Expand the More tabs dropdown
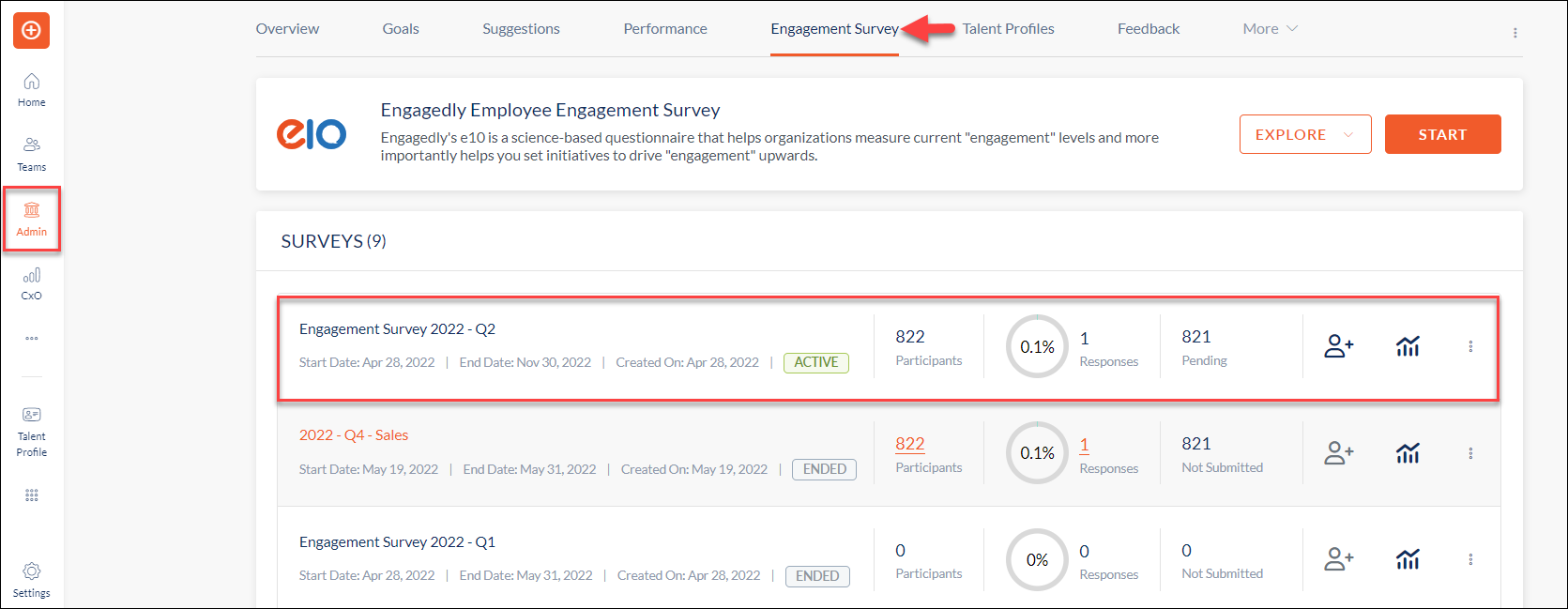This screenshot has width=1568, height=609. [x=1270, y=29]
